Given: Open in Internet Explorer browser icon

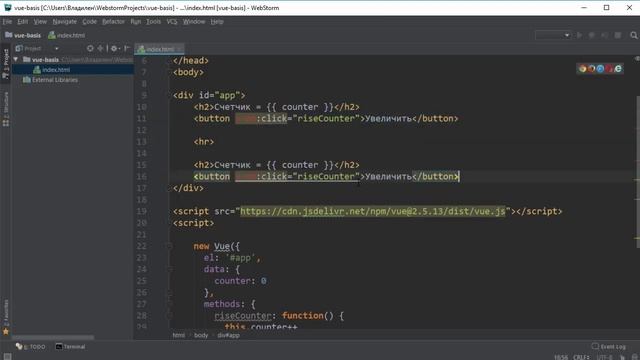Looking at the screenshot, I should (x=618, y=69).
